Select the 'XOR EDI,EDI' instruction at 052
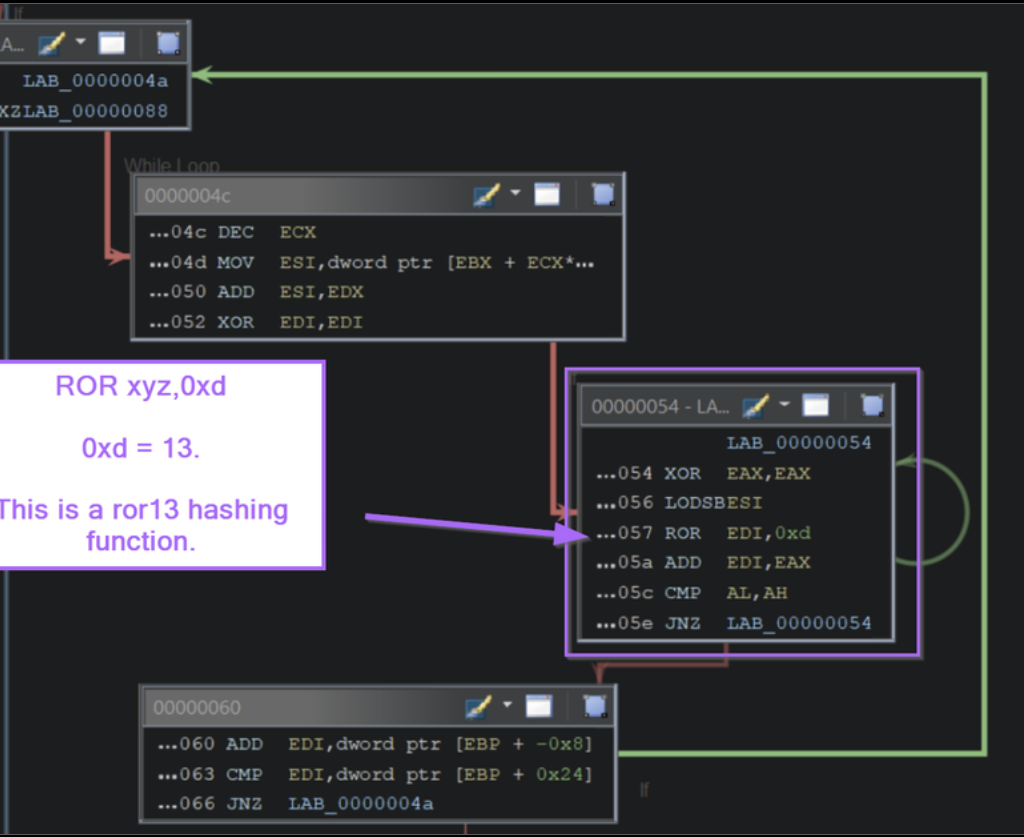Screen dimensions: 1024x837 coord(256,322)
